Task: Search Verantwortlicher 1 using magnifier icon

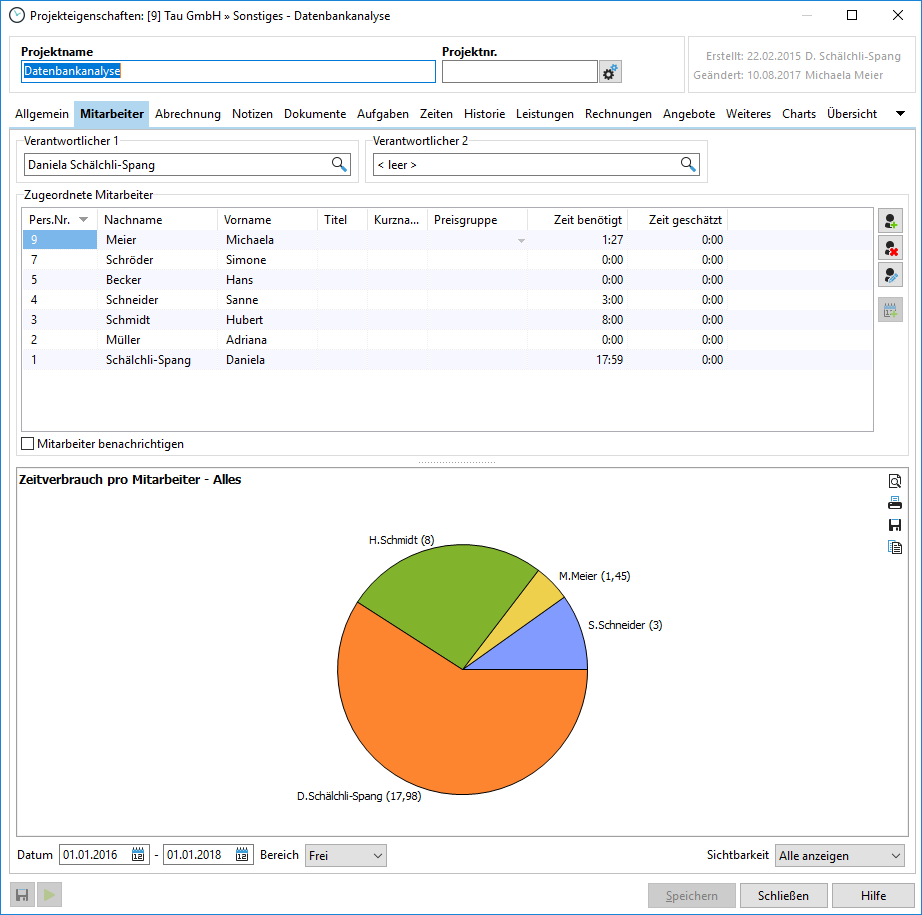Action: [340, 164]
